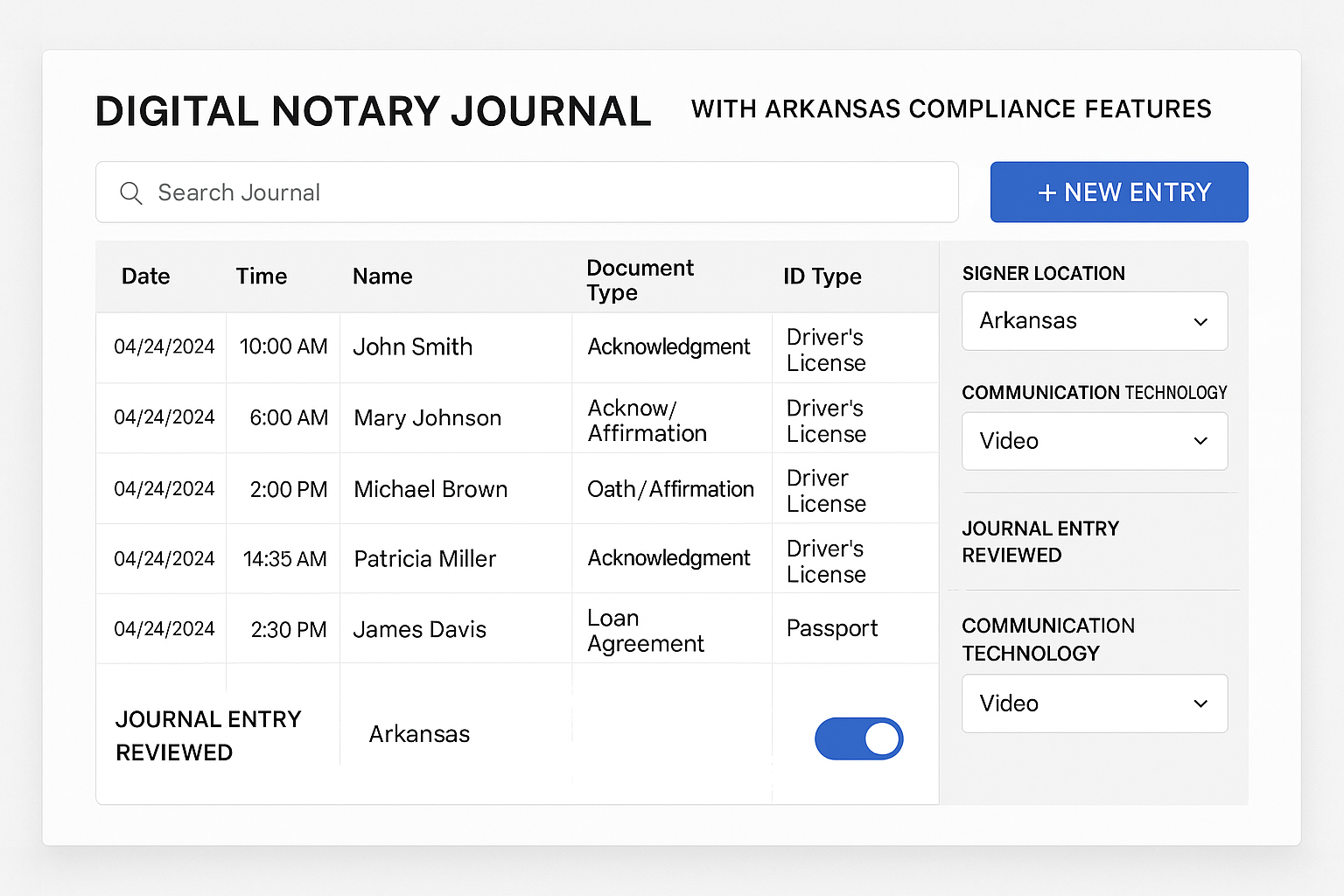The image size is (1344, 896).
Task: Click Patricia Miller's name in the table
Action: click(x=424, y=558)
